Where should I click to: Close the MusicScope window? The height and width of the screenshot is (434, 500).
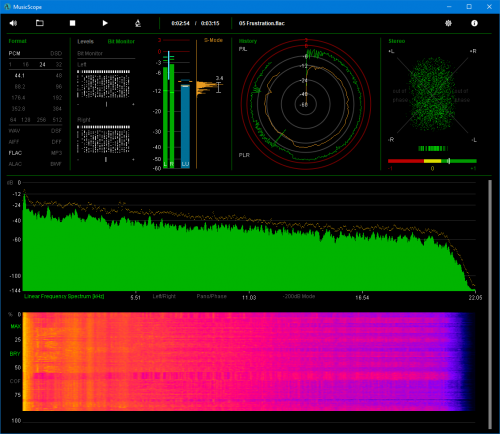tap(489, 7)
